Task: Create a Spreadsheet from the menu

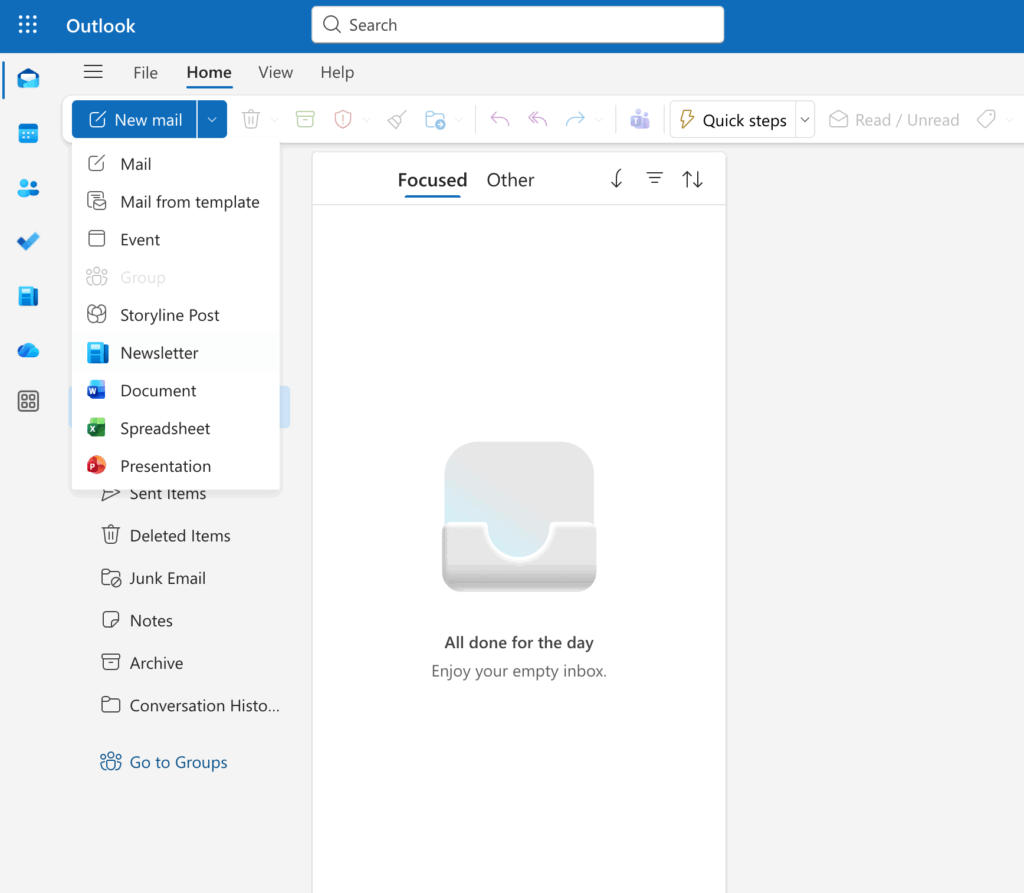Action: (x=164, y=428)
